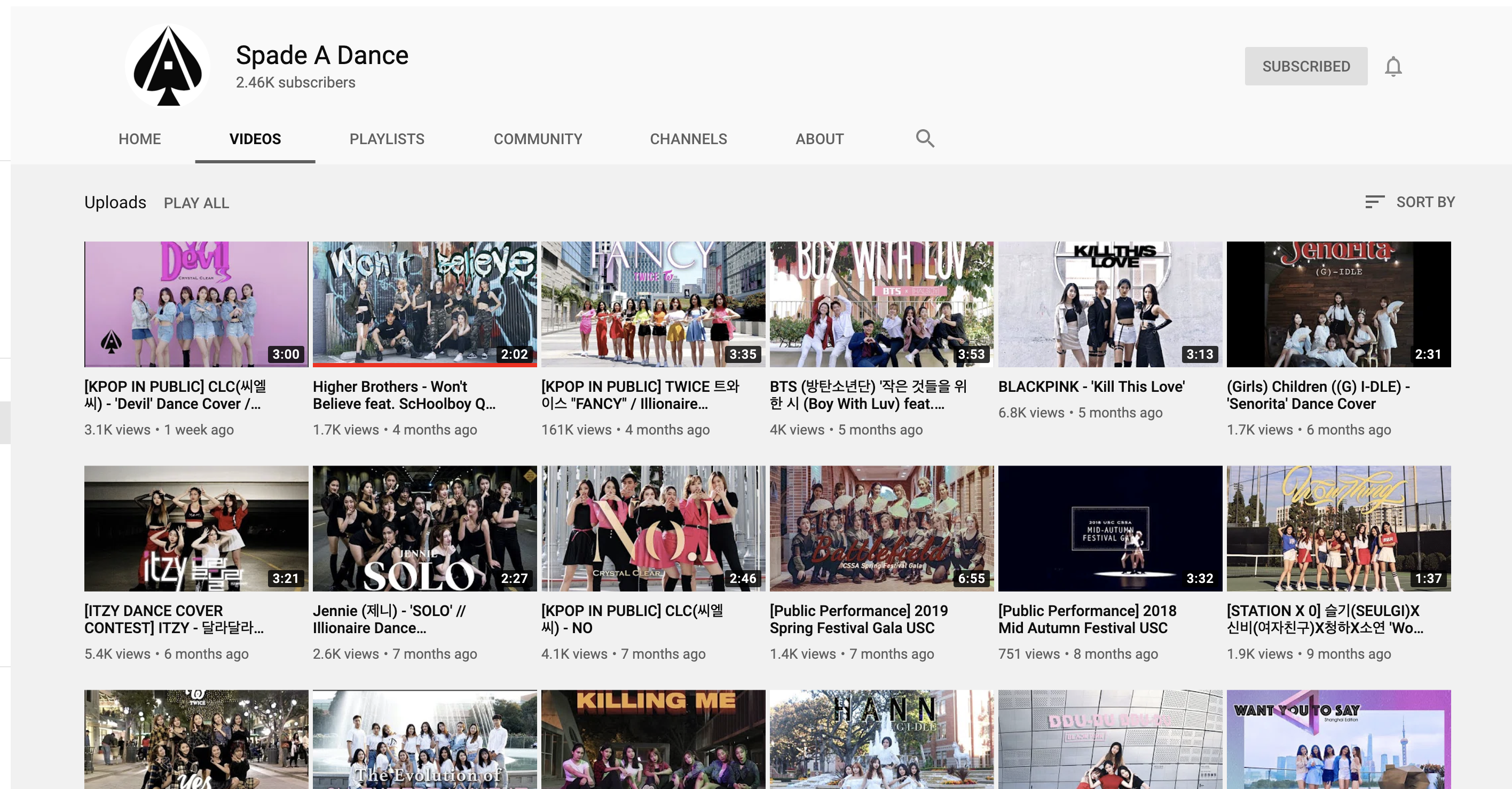The image size is (1512, 789).
Task: Open the 'Boy With Luv' thumbnail
Action: tap(881, 304)
